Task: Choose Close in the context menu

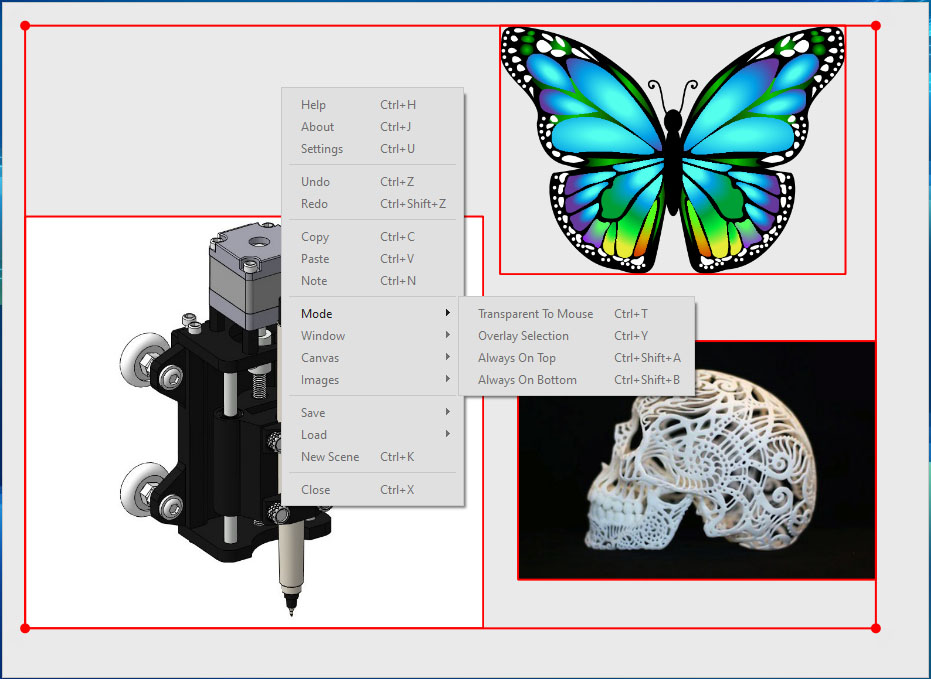Action: click(372, 490)
